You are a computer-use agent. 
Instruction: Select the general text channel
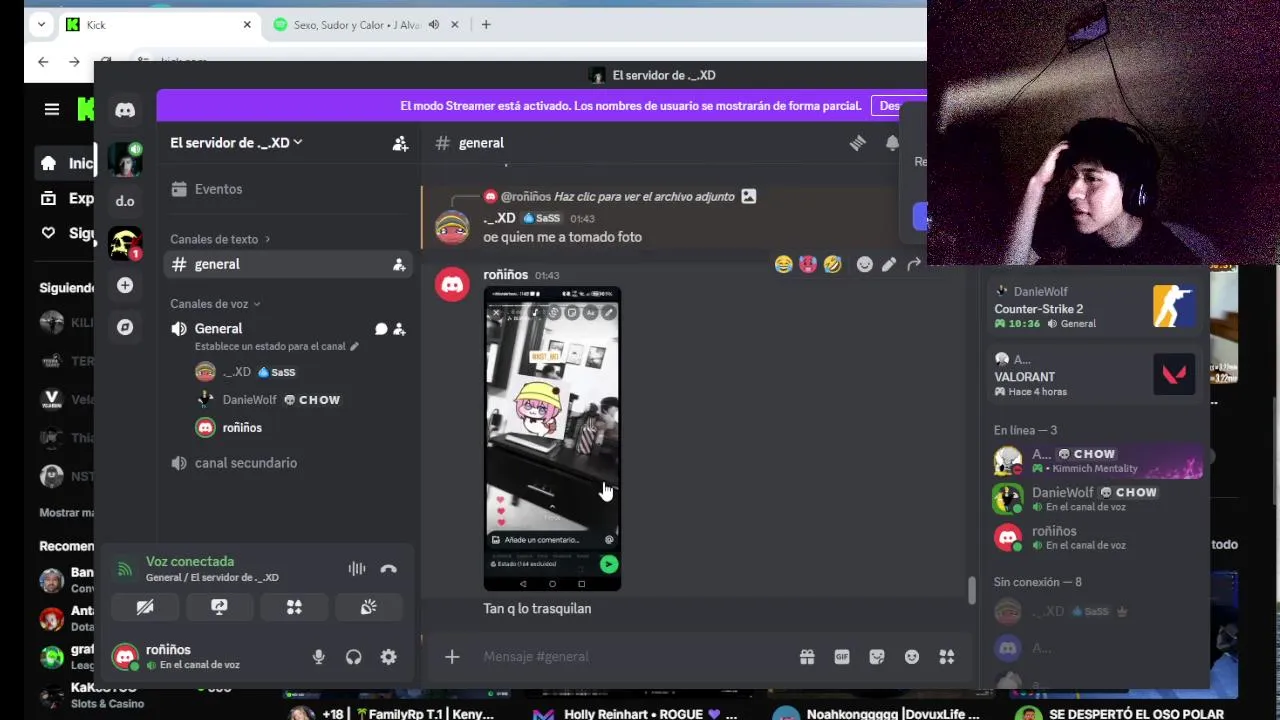287,264
